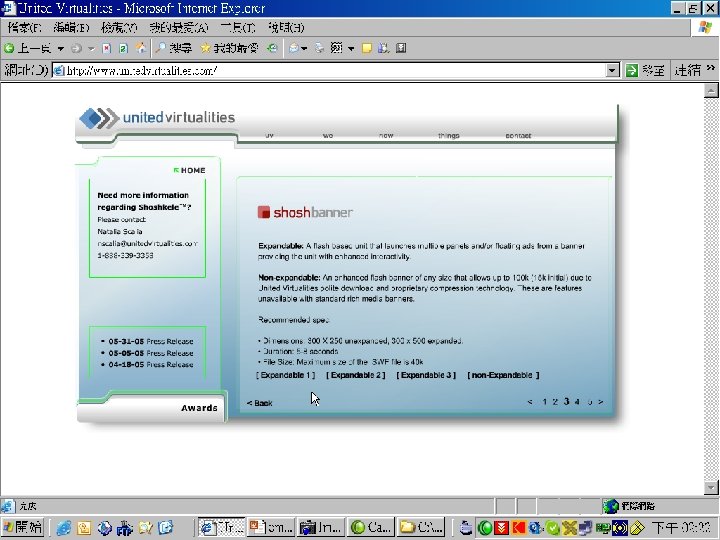This screenshot has height=540, width=720.
Task: Click the Messenger toolbar icon
Action: pos(383,48)
